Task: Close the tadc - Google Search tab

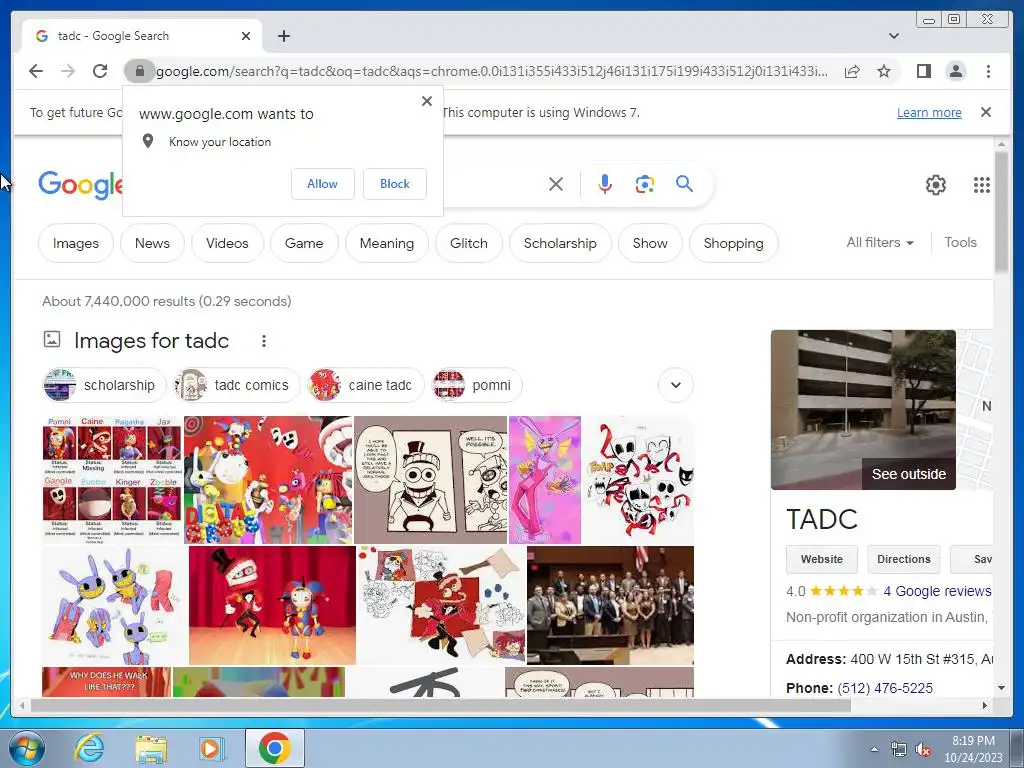Action: 246,36
